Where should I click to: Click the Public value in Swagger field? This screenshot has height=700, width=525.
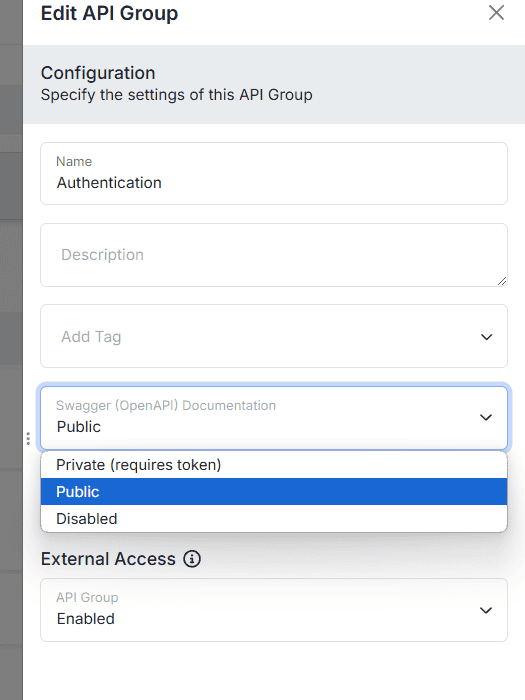pos(79,427)
